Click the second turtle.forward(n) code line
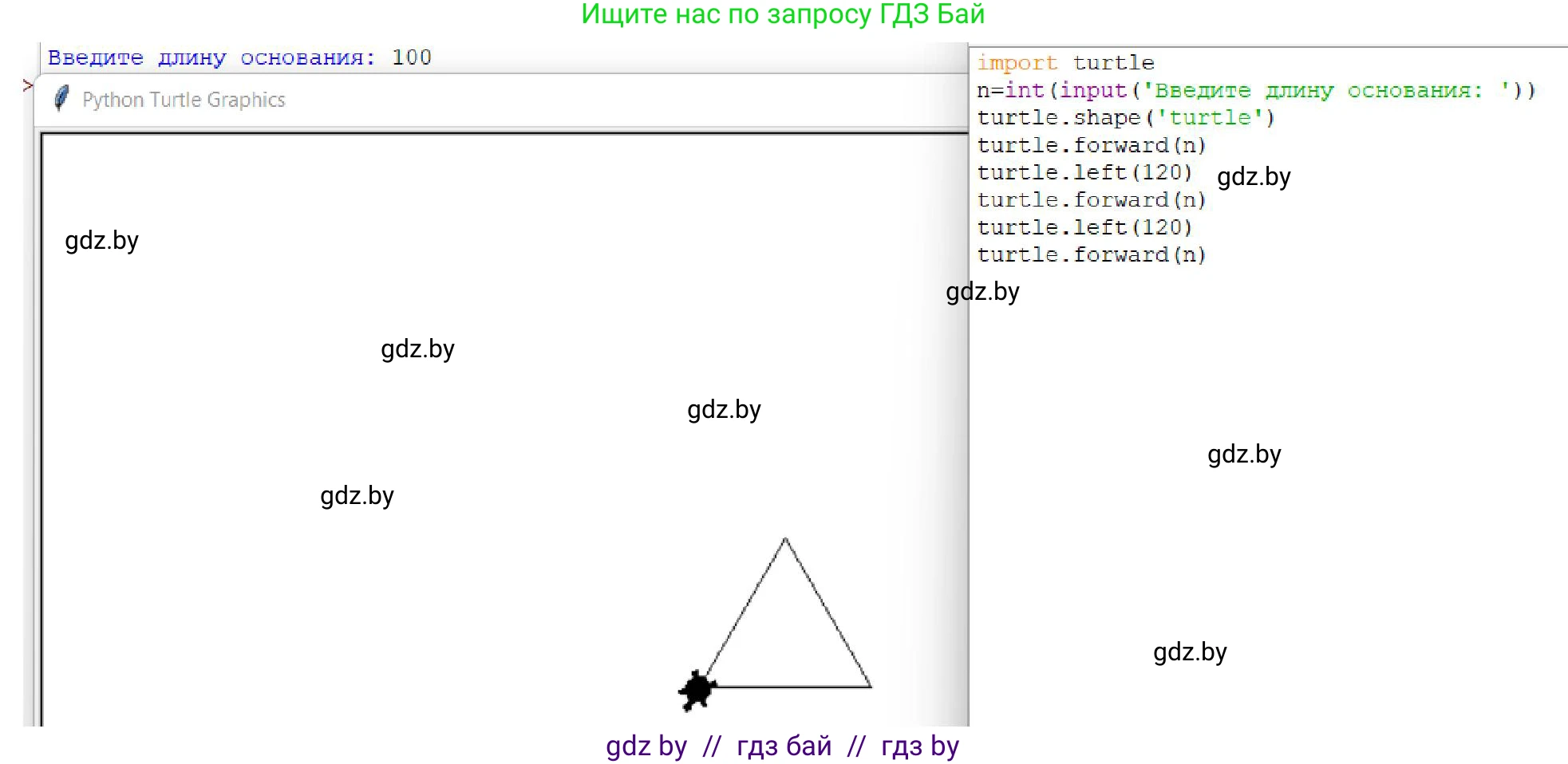The width and height of the screenshot is (1568, 764). coord(1091,200)
